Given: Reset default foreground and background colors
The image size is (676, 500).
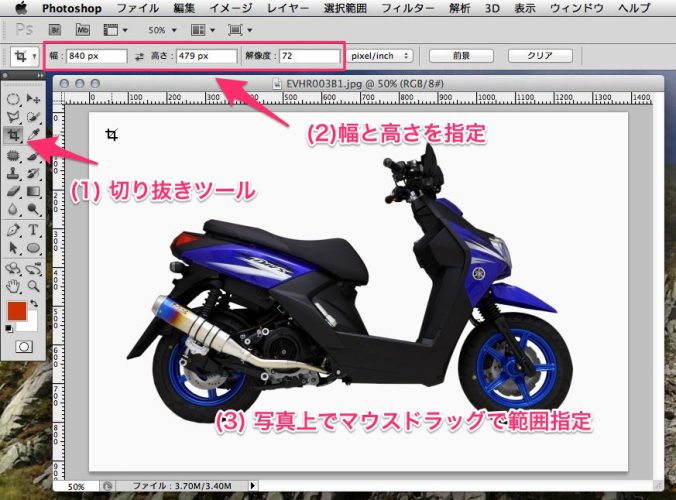Looking at the screenshot, I should point(9,329).
